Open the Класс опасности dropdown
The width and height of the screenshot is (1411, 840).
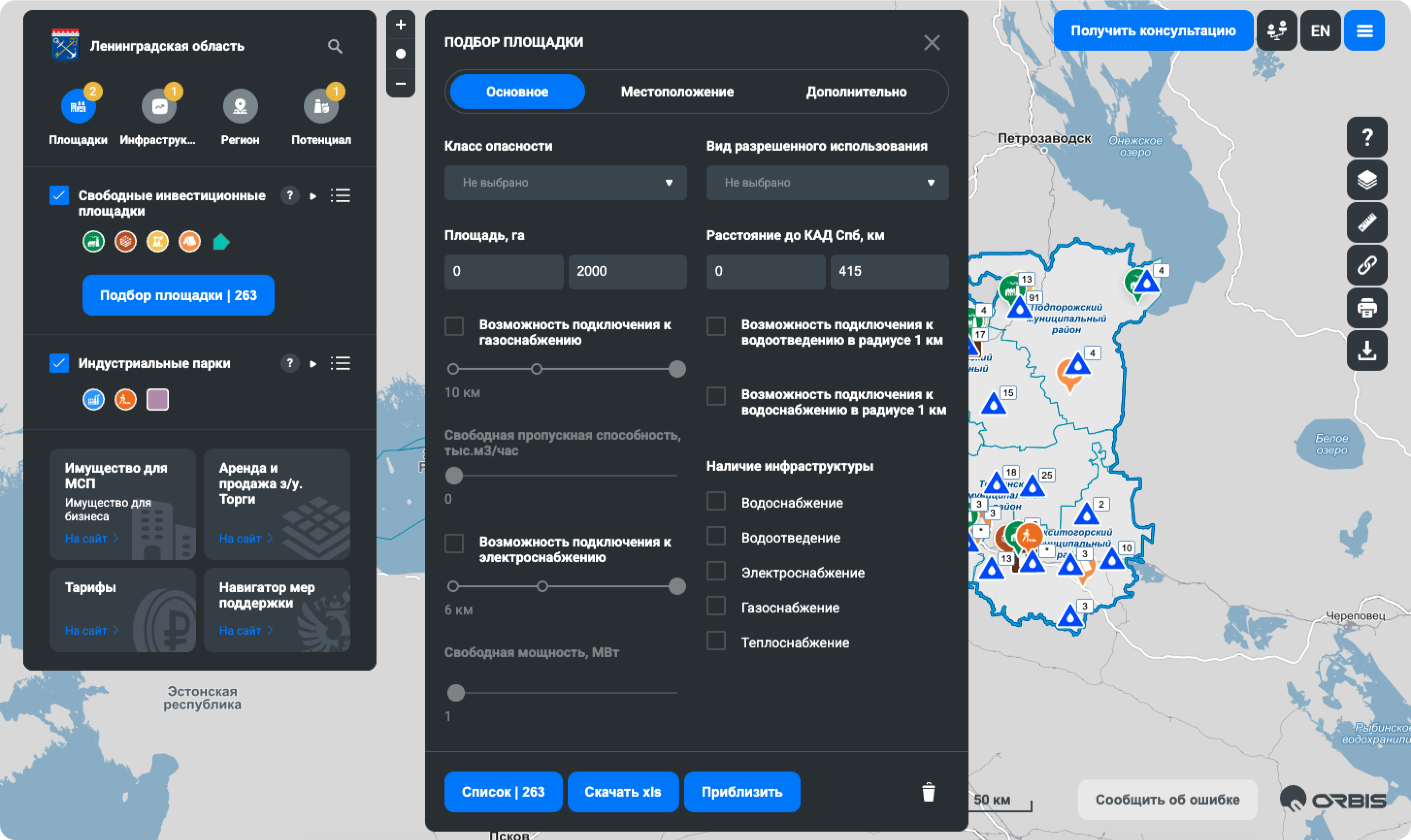[565, 183]
